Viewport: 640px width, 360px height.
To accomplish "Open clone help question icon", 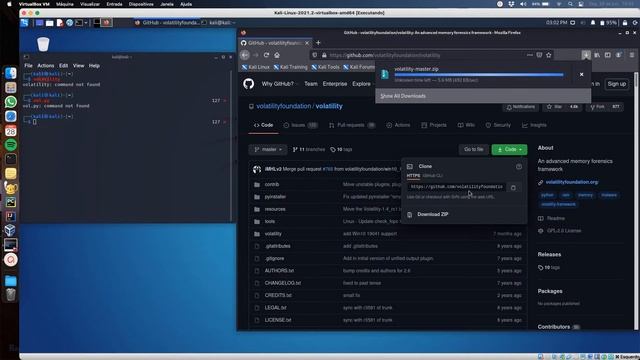I will pyautogui.click(x=519, y=167).
